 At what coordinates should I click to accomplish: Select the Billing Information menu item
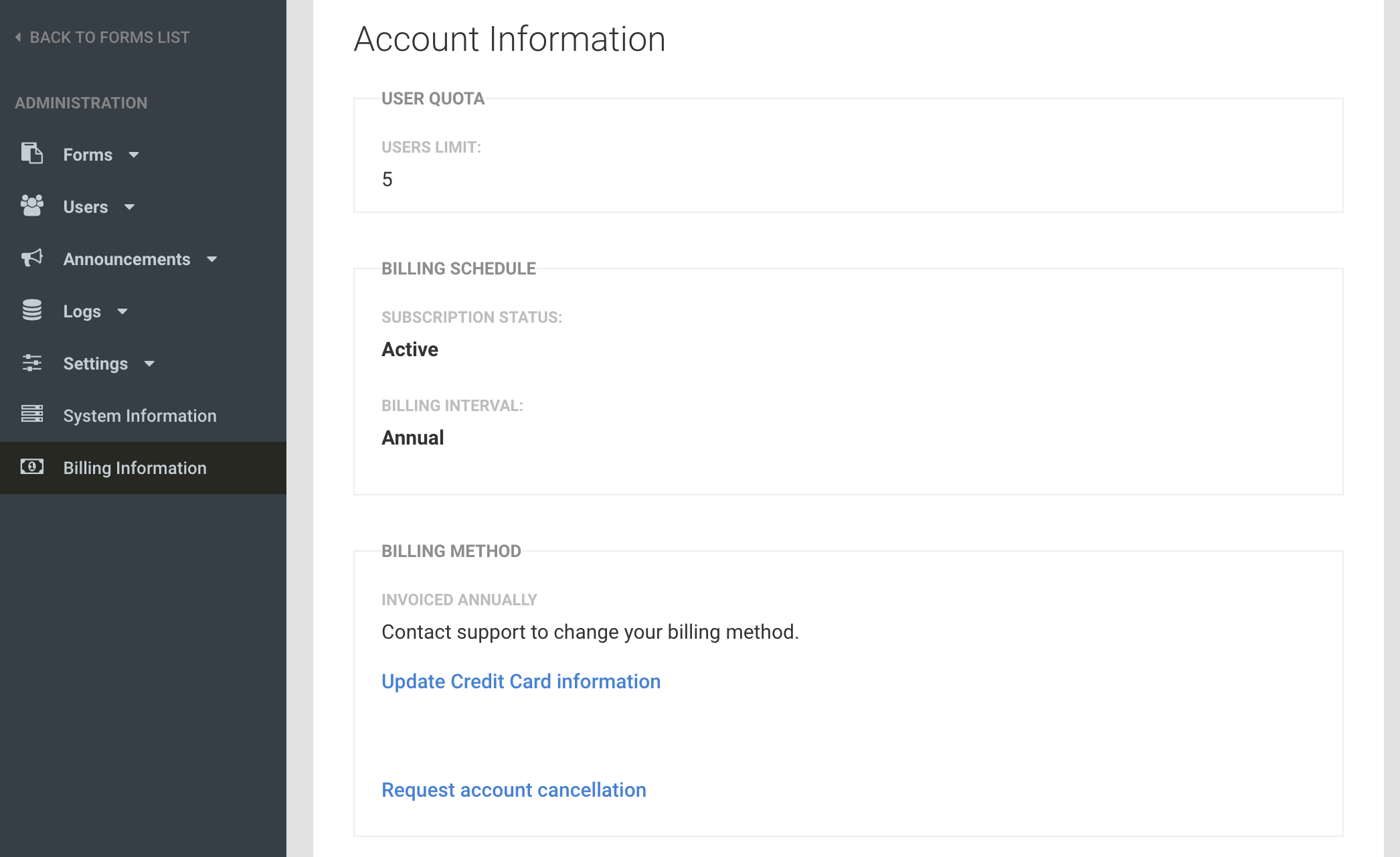pos(135,468)
